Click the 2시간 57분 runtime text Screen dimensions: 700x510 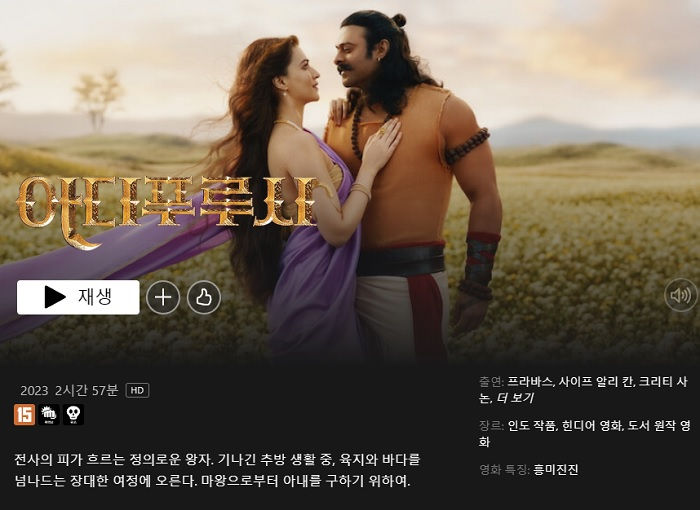87,390
